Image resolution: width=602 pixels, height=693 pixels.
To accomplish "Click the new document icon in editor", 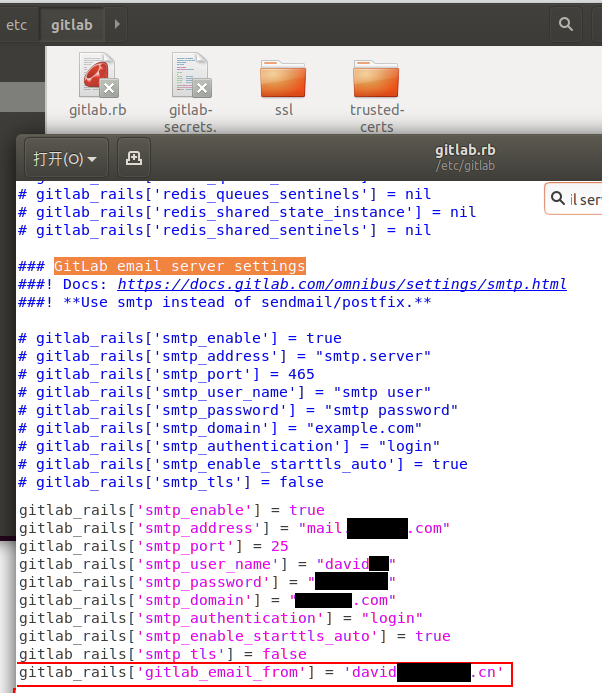I will pos(133,158).
